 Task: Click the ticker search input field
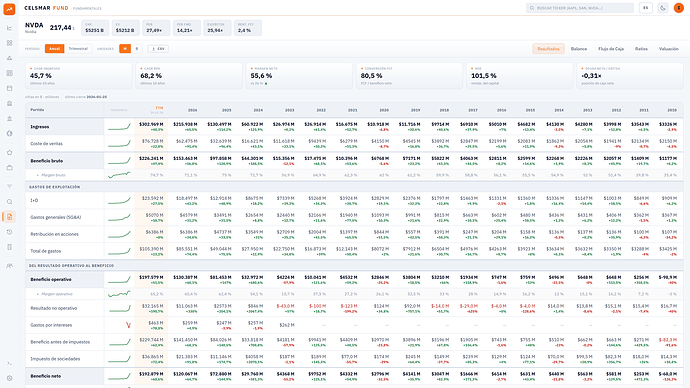tap(580, 8)
